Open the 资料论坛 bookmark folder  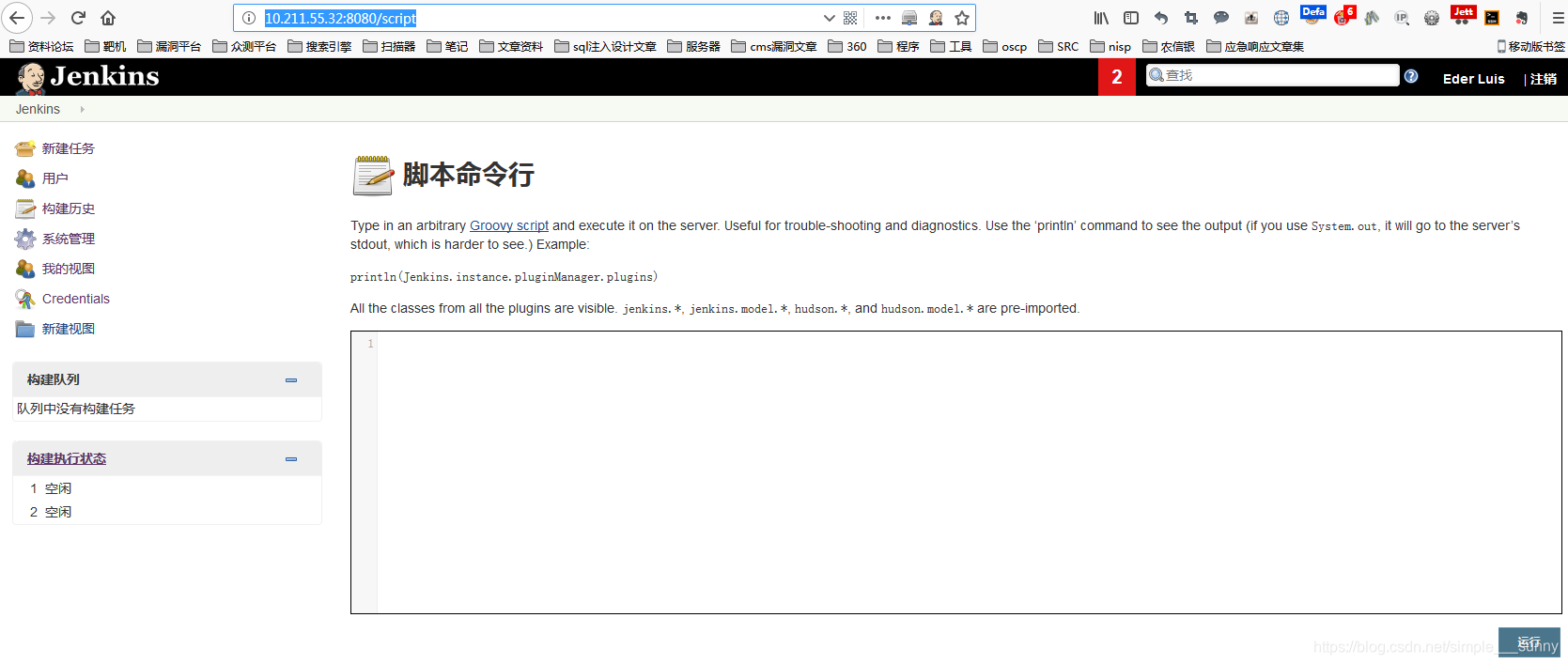40,46
